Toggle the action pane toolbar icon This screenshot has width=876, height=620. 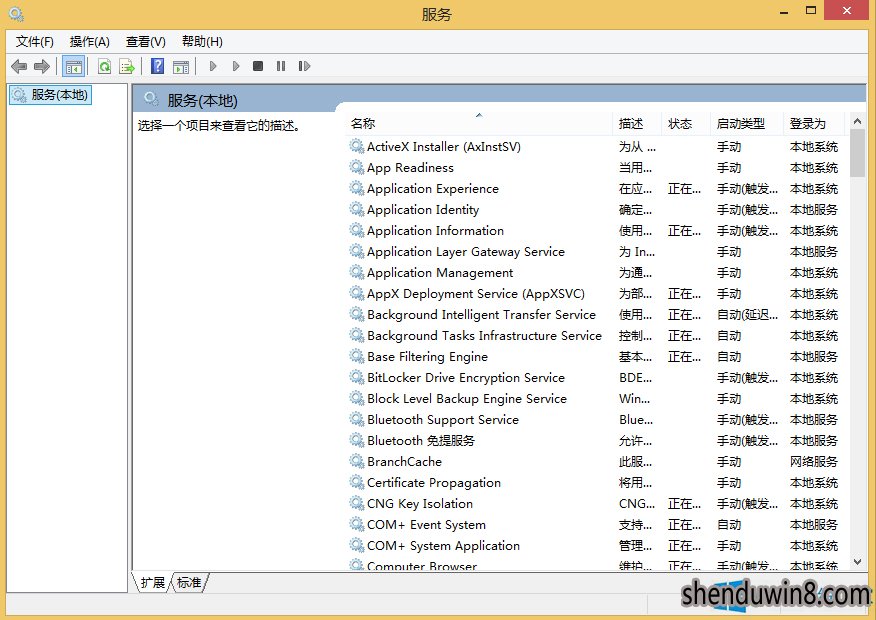[x=181, y=66]
